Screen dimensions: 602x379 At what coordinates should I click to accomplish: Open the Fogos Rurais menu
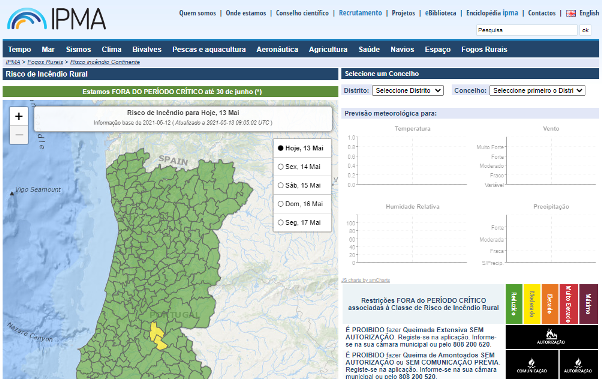(484, 50)
